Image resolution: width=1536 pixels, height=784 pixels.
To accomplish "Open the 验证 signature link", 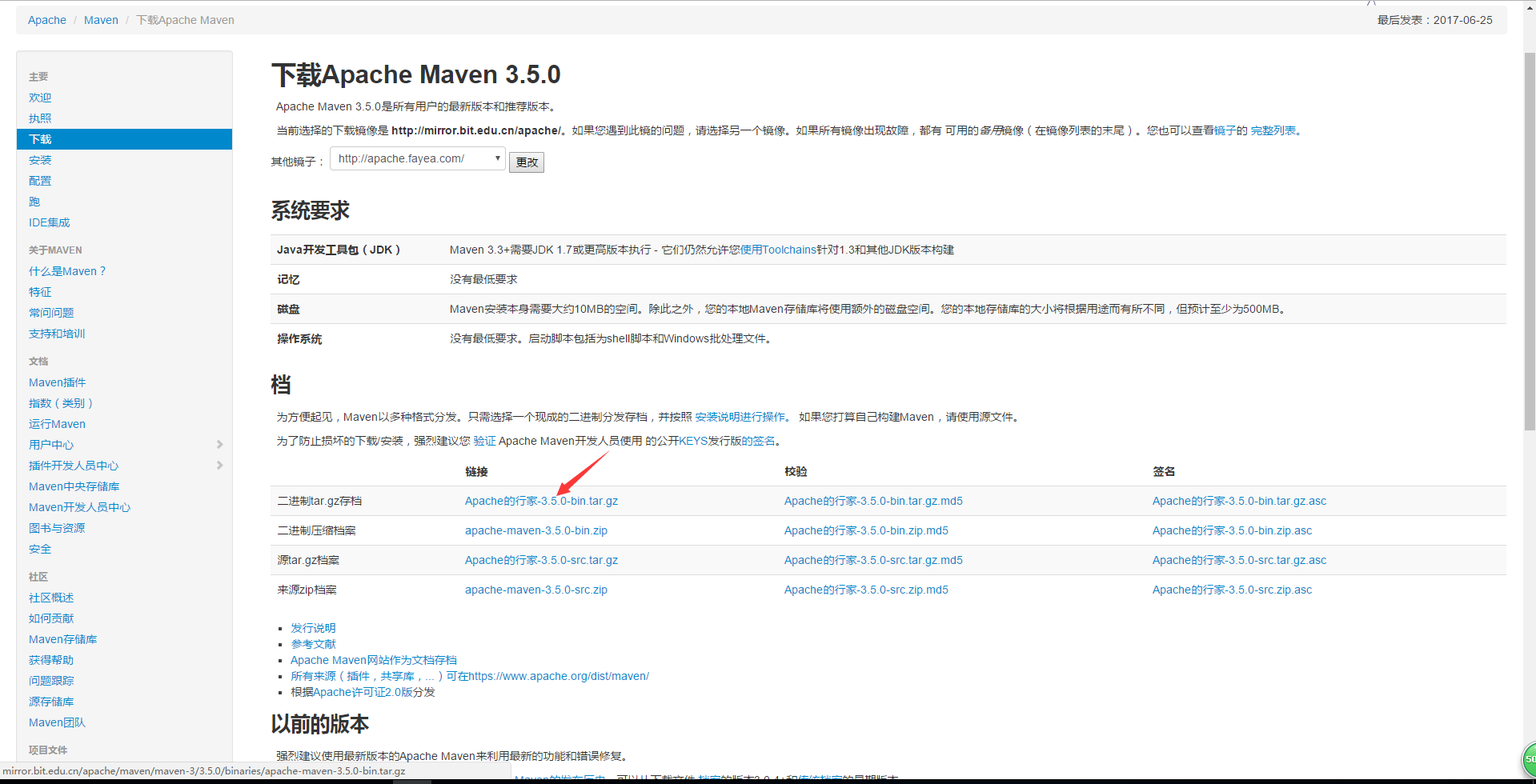I will click(x=484, y=441).
